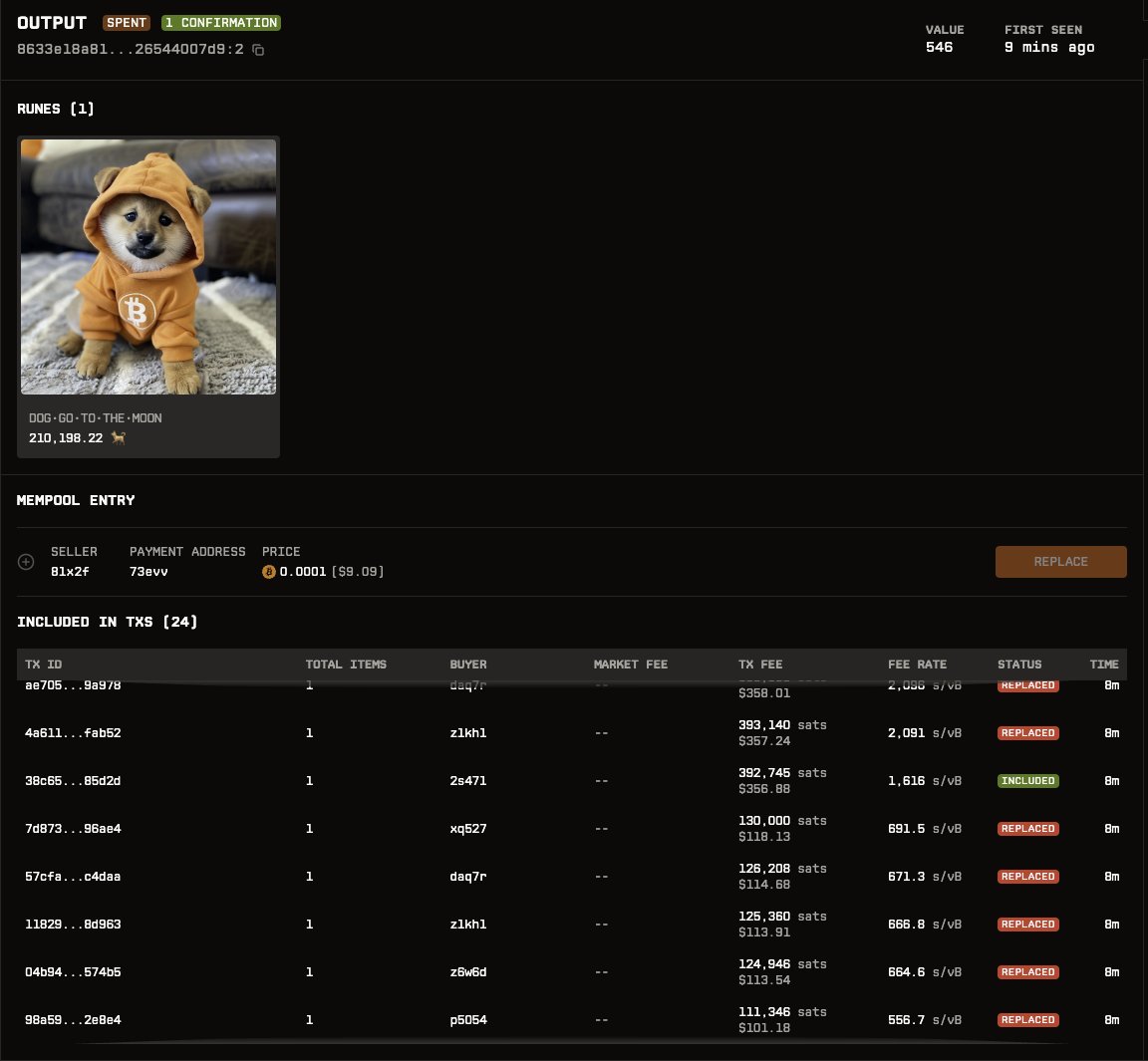Click buyer 2s471 in included row
Screen dimensions: 1148x1061
point(467,781)
